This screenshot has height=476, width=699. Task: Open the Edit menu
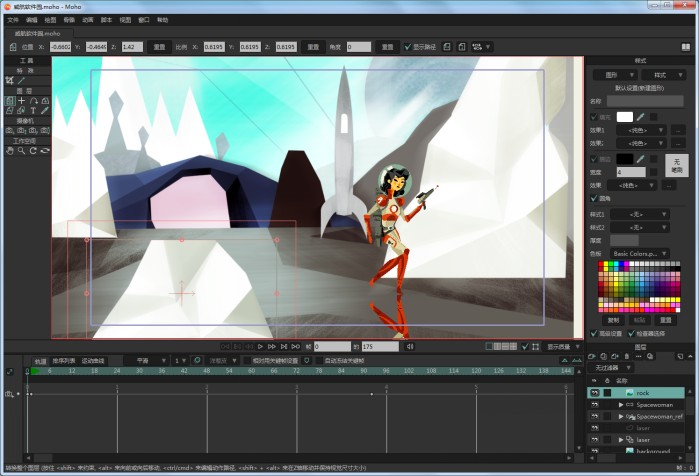tap(32, 20)
